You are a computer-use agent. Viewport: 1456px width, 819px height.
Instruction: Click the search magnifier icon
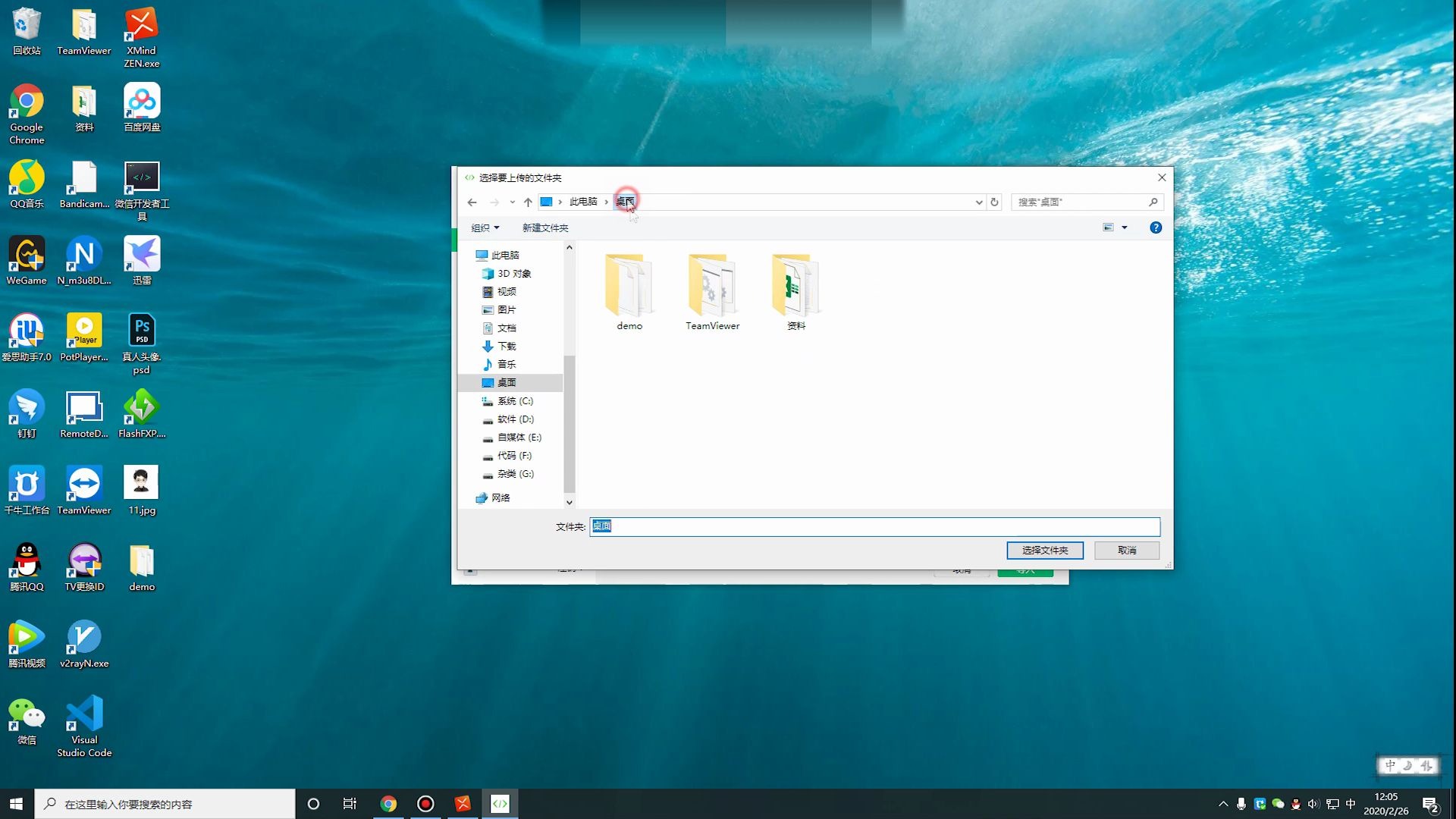[1153, 202]
